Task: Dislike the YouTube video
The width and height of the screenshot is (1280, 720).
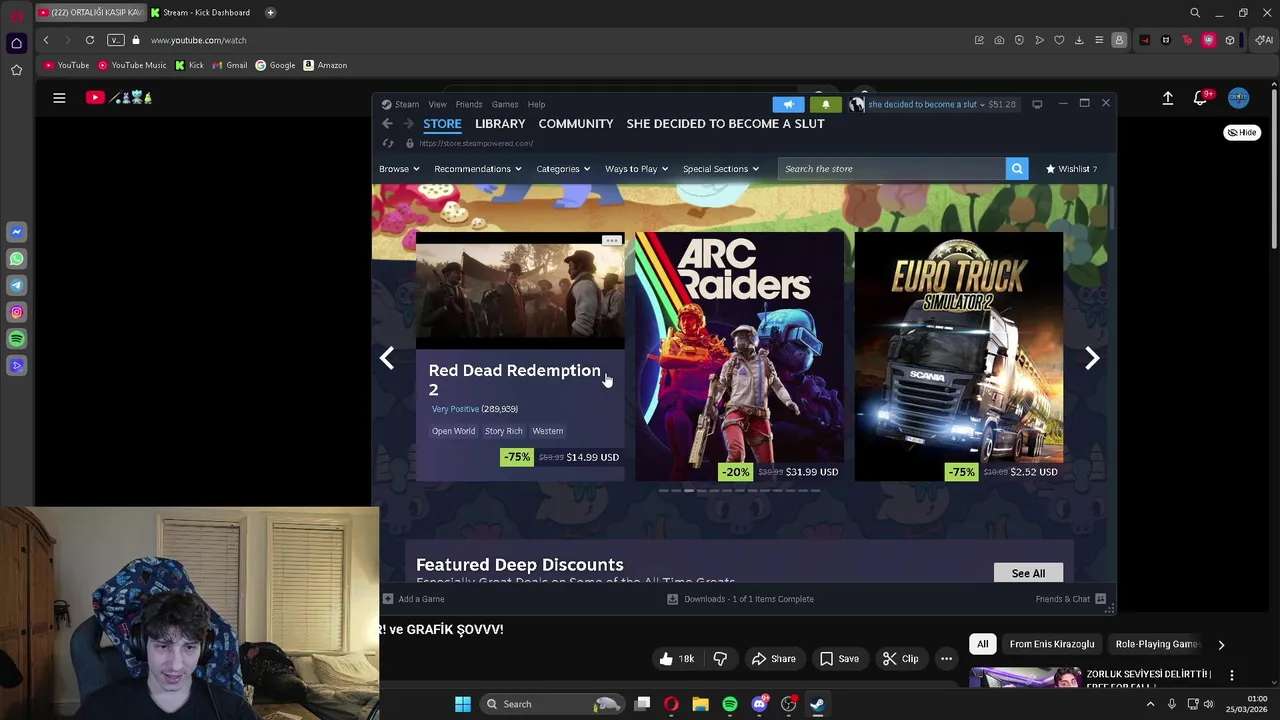Action: pyautogui.click(x=720, y=659)
